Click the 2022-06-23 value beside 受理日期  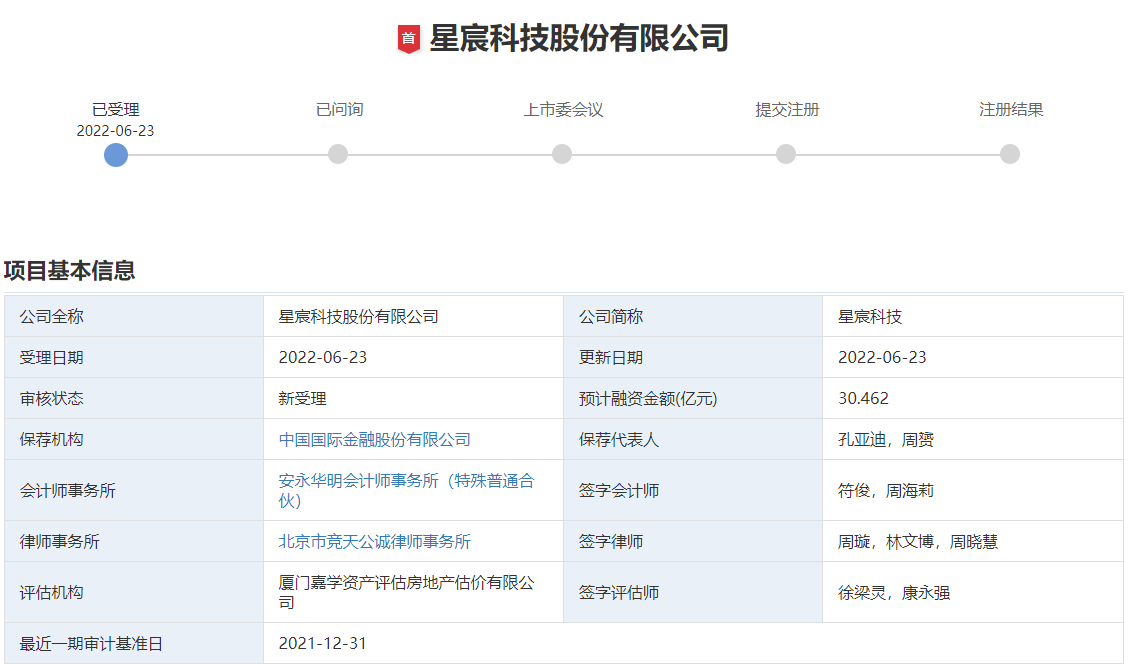[x=322, y=357]
